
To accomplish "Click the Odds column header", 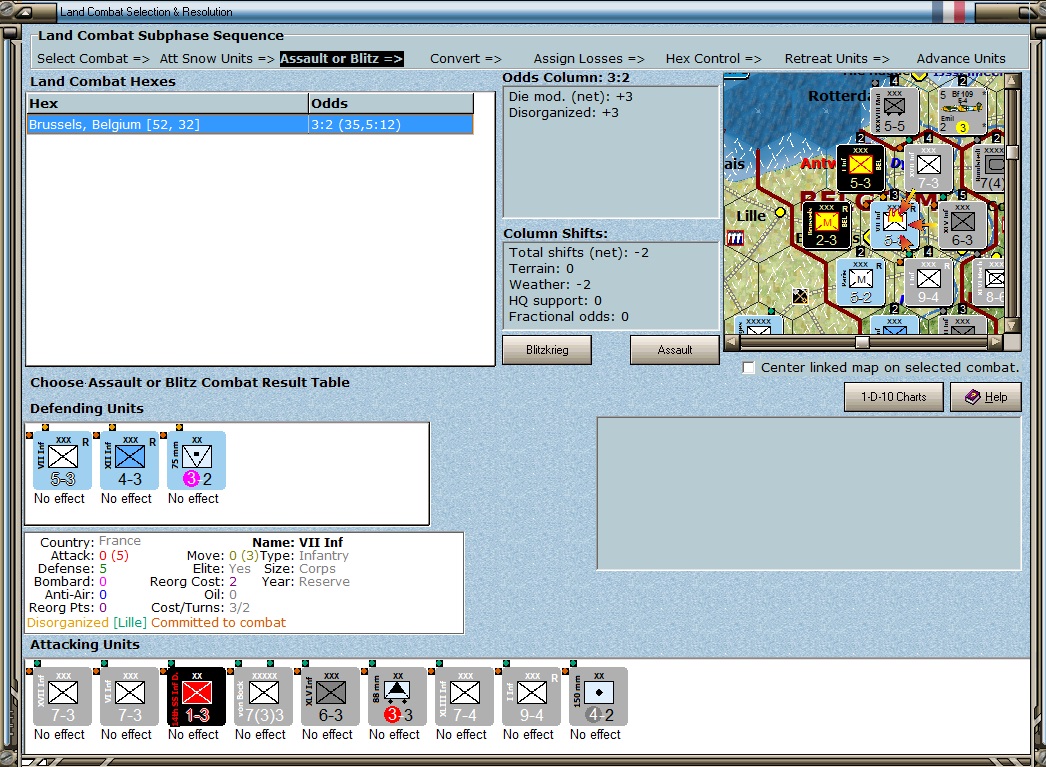I will 391,103.
